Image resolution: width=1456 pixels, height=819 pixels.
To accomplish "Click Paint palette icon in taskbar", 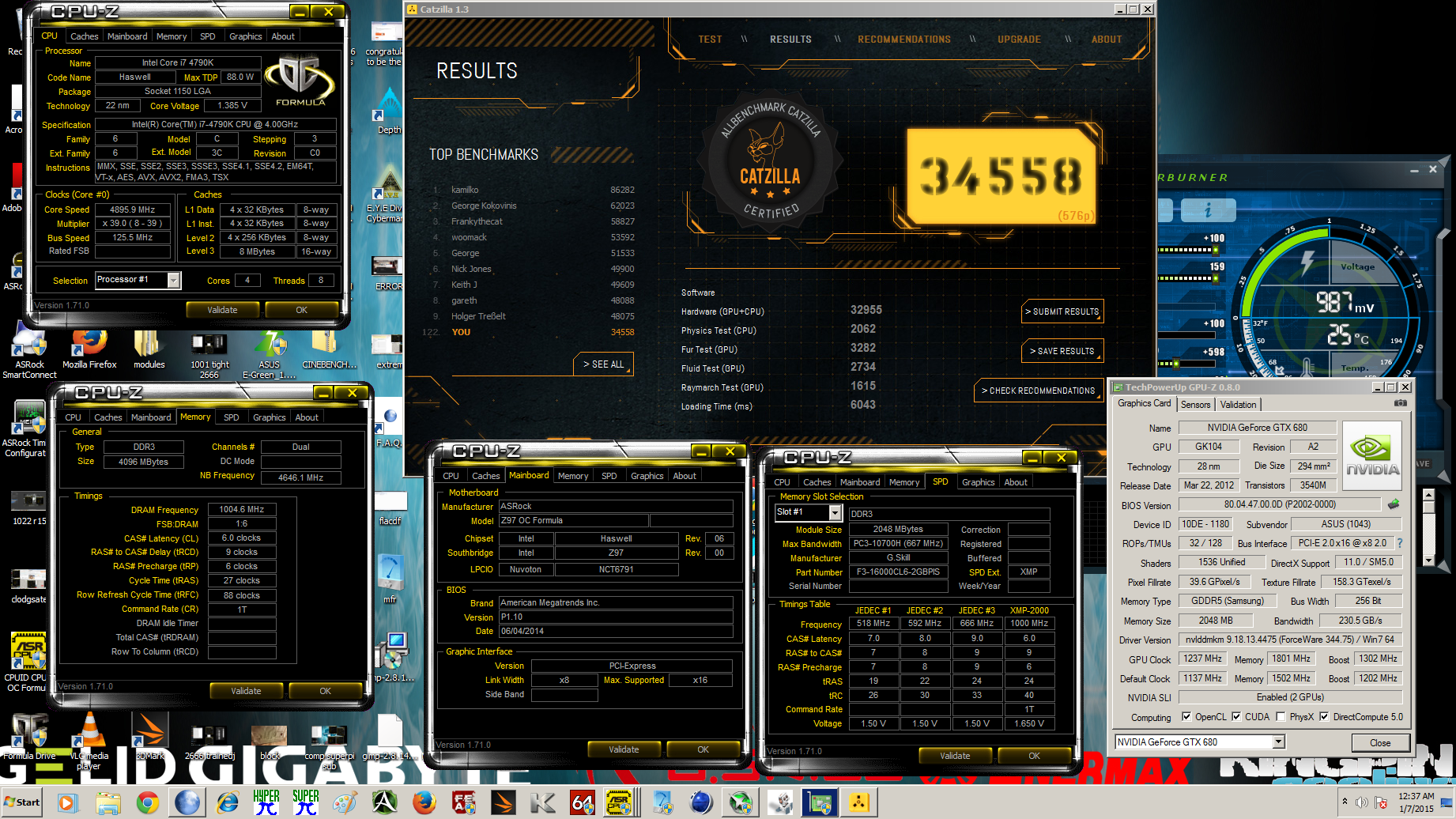I will click(345, 803).
